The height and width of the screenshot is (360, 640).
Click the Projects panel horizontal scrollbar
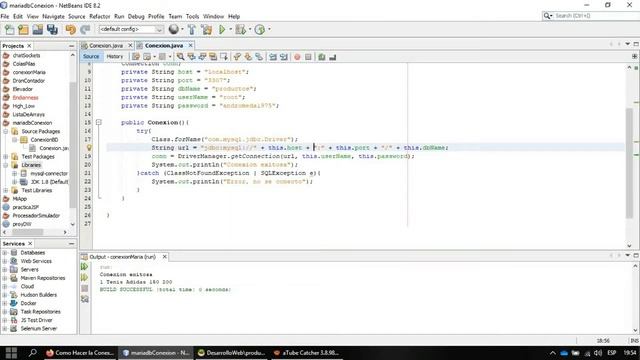click(28, 232)
